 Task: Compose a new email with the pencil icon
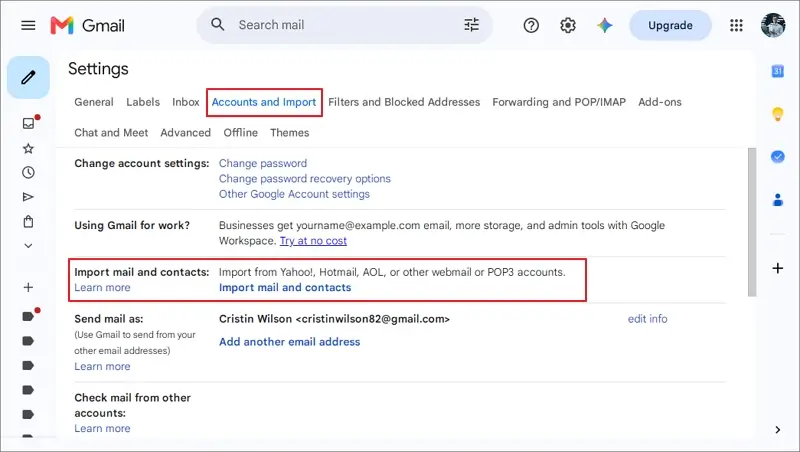[x=28, y=78]
